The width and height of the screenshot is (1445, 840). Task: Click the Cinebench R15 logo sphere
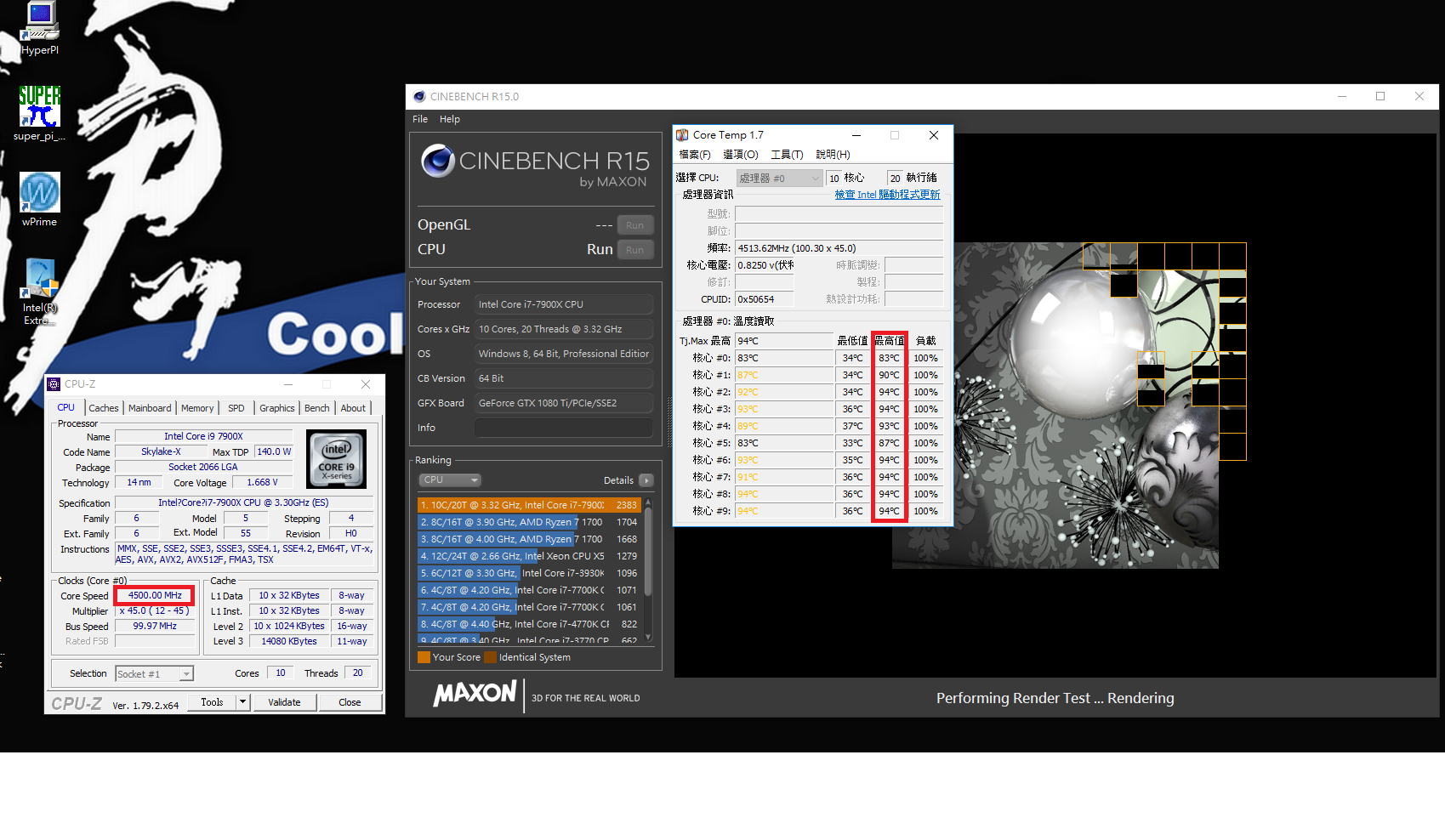tap(438, 161)
